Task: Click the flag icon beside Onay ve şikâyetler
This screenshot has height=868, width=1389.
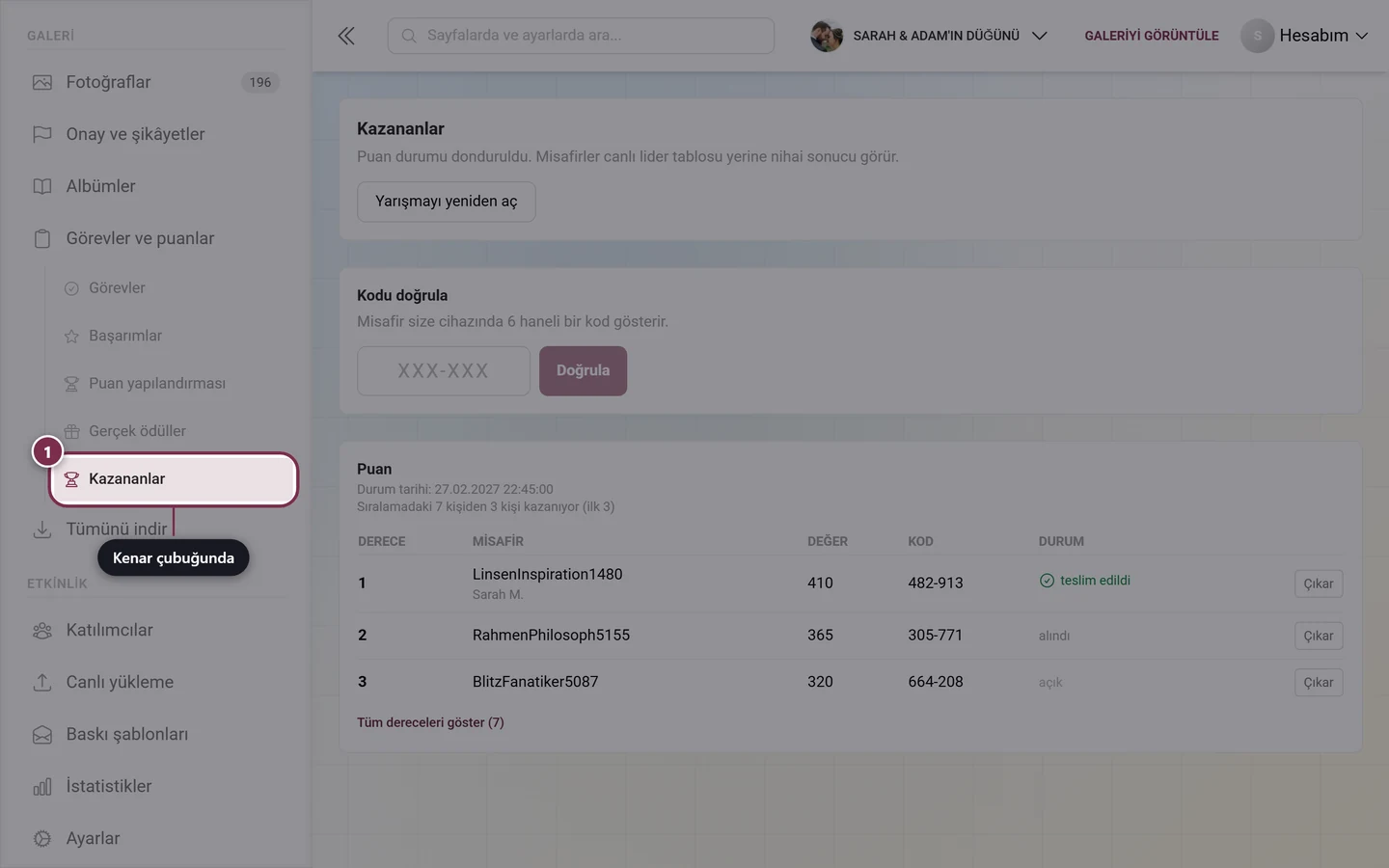Action: pos(42,134)
